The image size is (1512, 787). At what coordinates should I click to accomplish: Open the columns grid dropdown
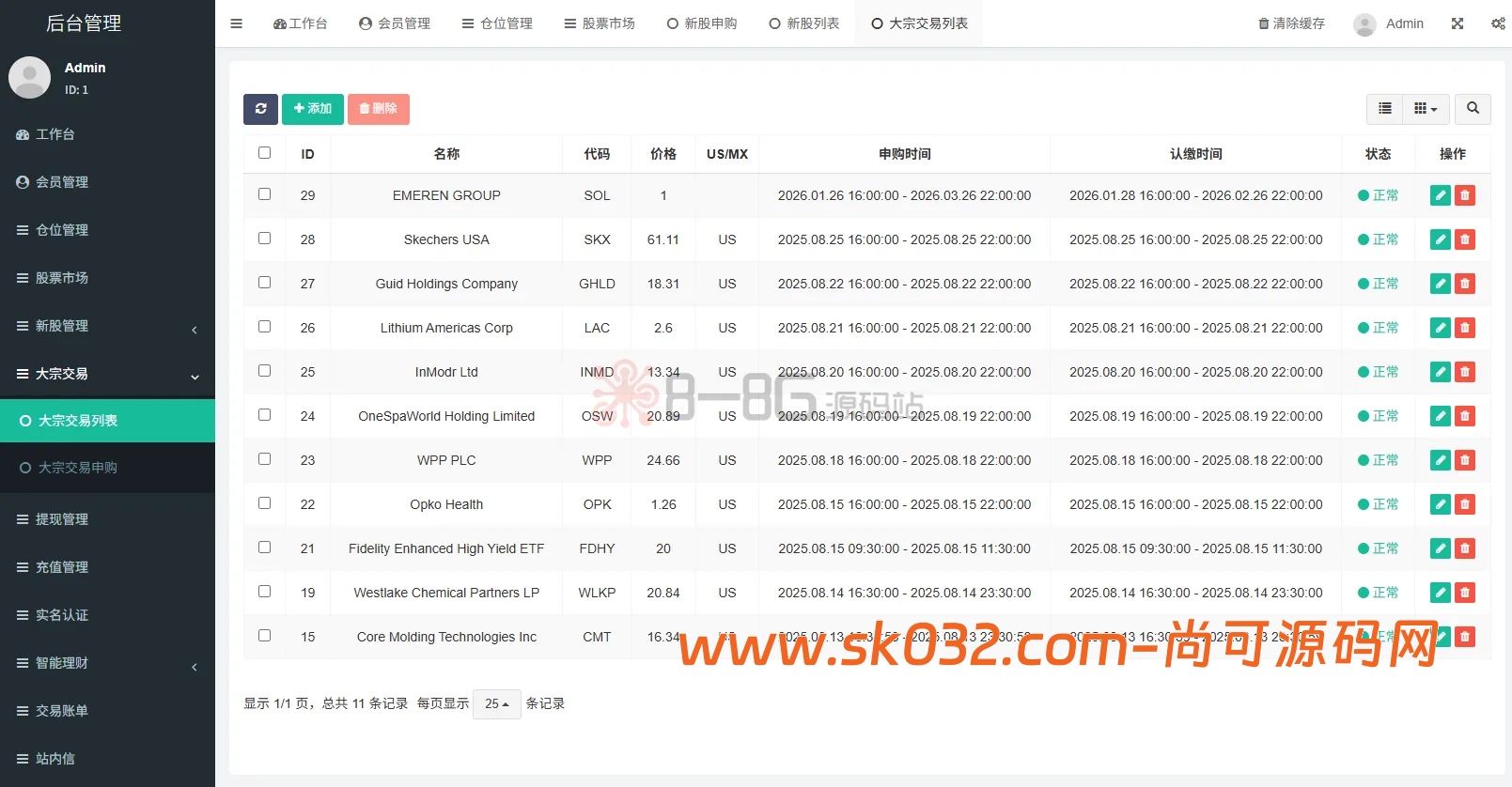coord(1426,109)
